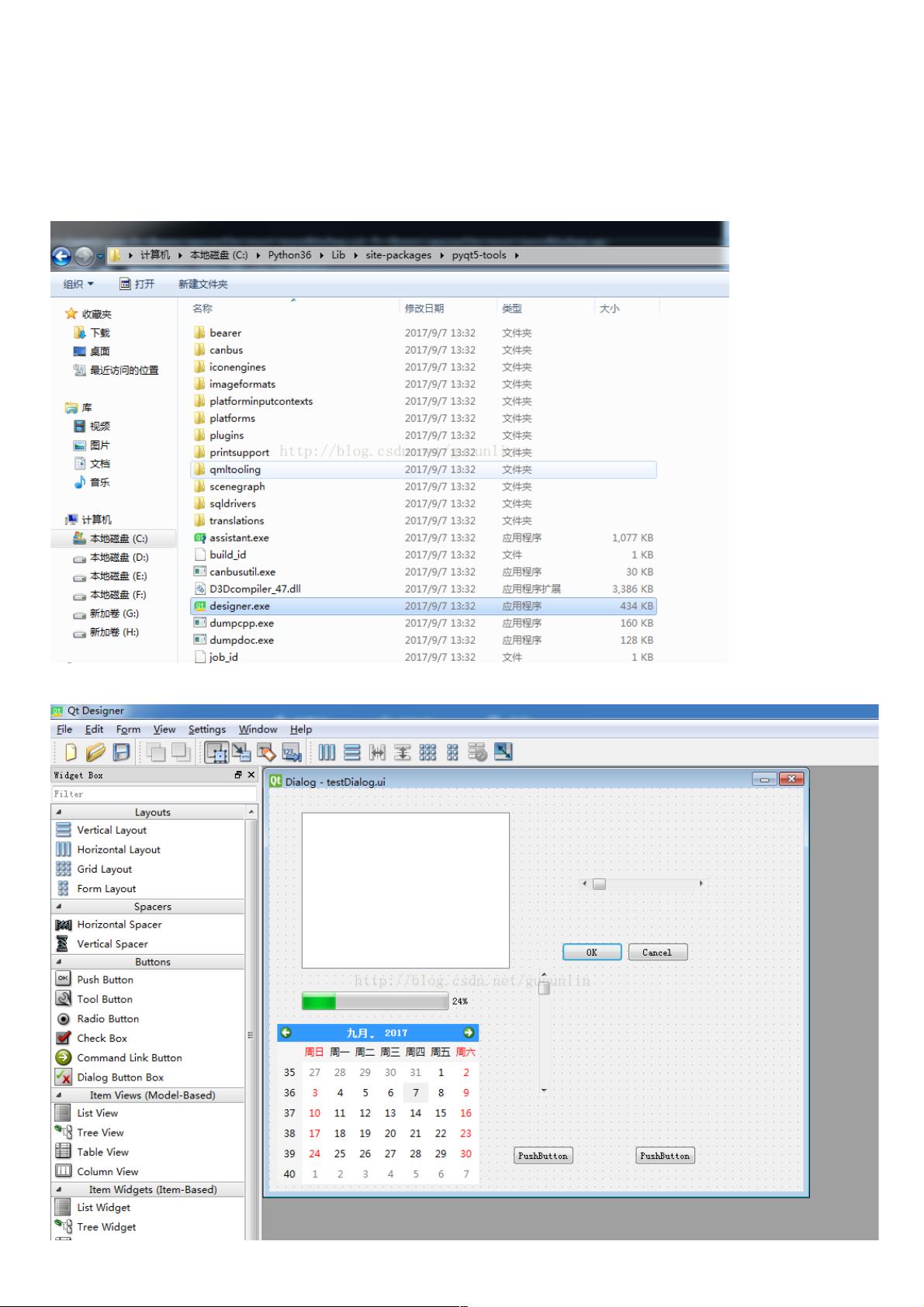Screen dimensions: 924x1307
Task: Go to previous month in calendar
Action: pos(286,1032)
